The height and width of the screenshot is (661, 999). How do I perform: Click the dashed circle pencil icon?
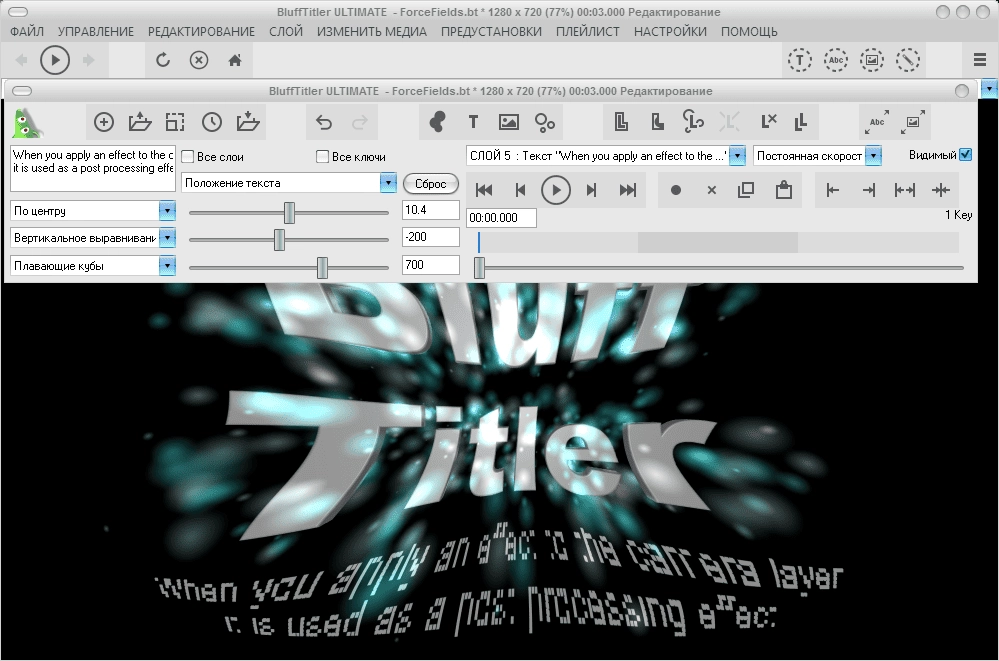pyautogui.click(x=908, y=60)
